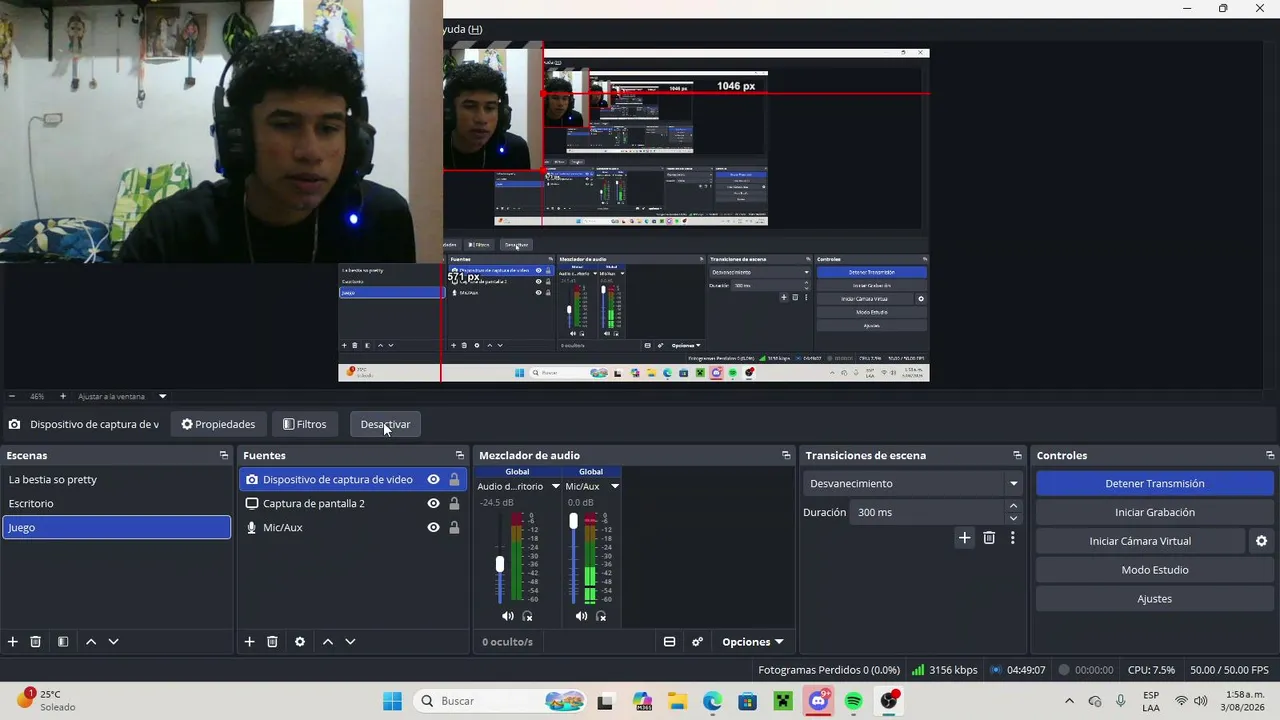Select the Escritorio scene
The width and height of the screenshot is (1280, 720).
(116, 504)
